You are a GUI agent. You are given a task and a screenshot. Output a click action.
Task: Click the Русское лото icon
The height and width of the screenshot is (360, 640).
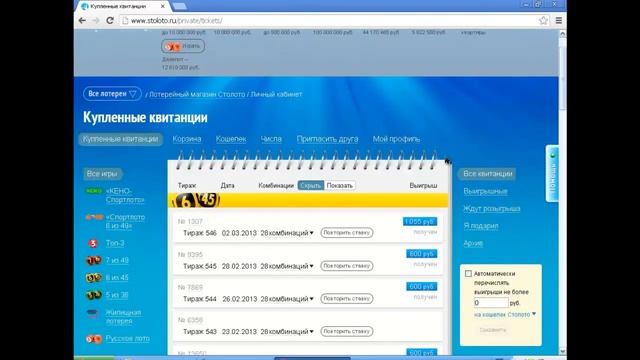pyautogui.click(x=94, y=339)
